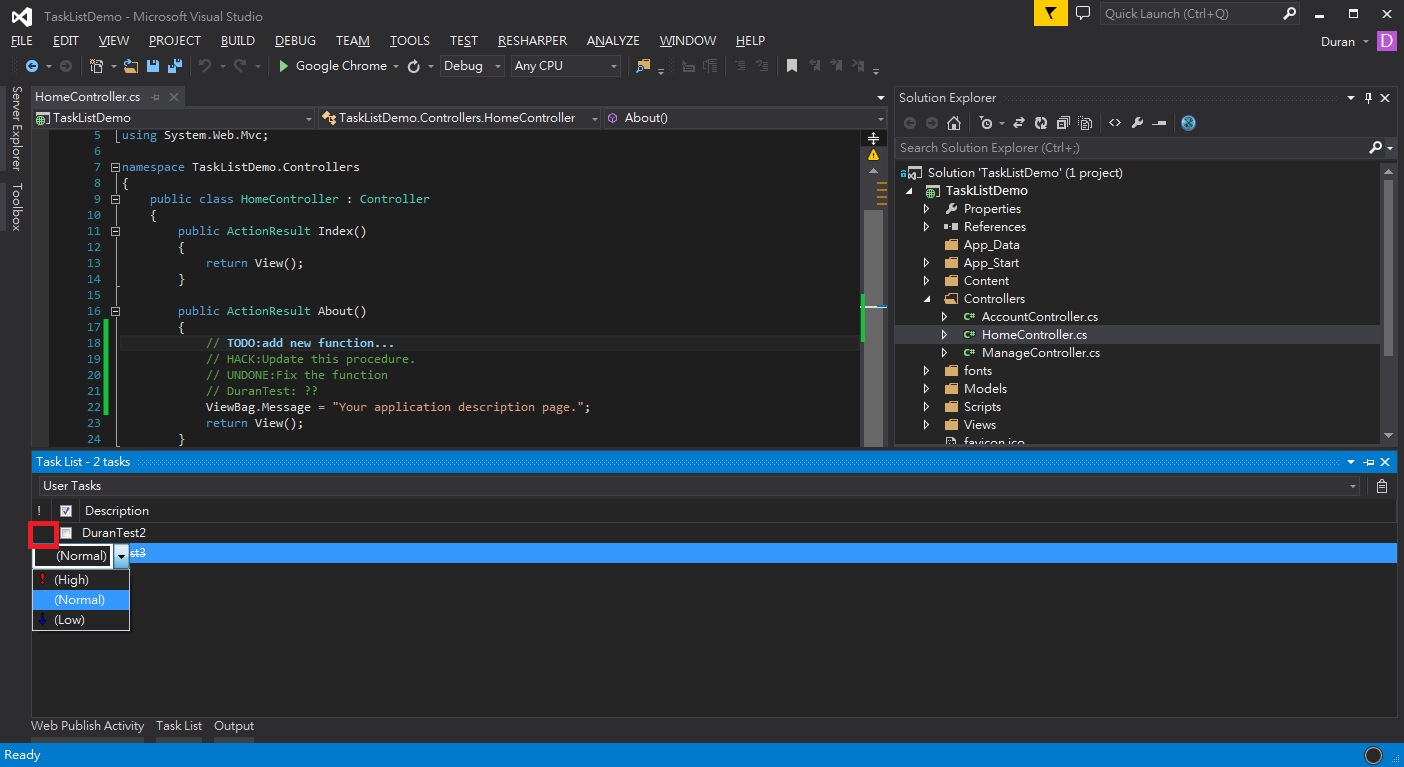Switch to the Output tab
This screenshot has width=1404, height=767.
coord(234,726)
